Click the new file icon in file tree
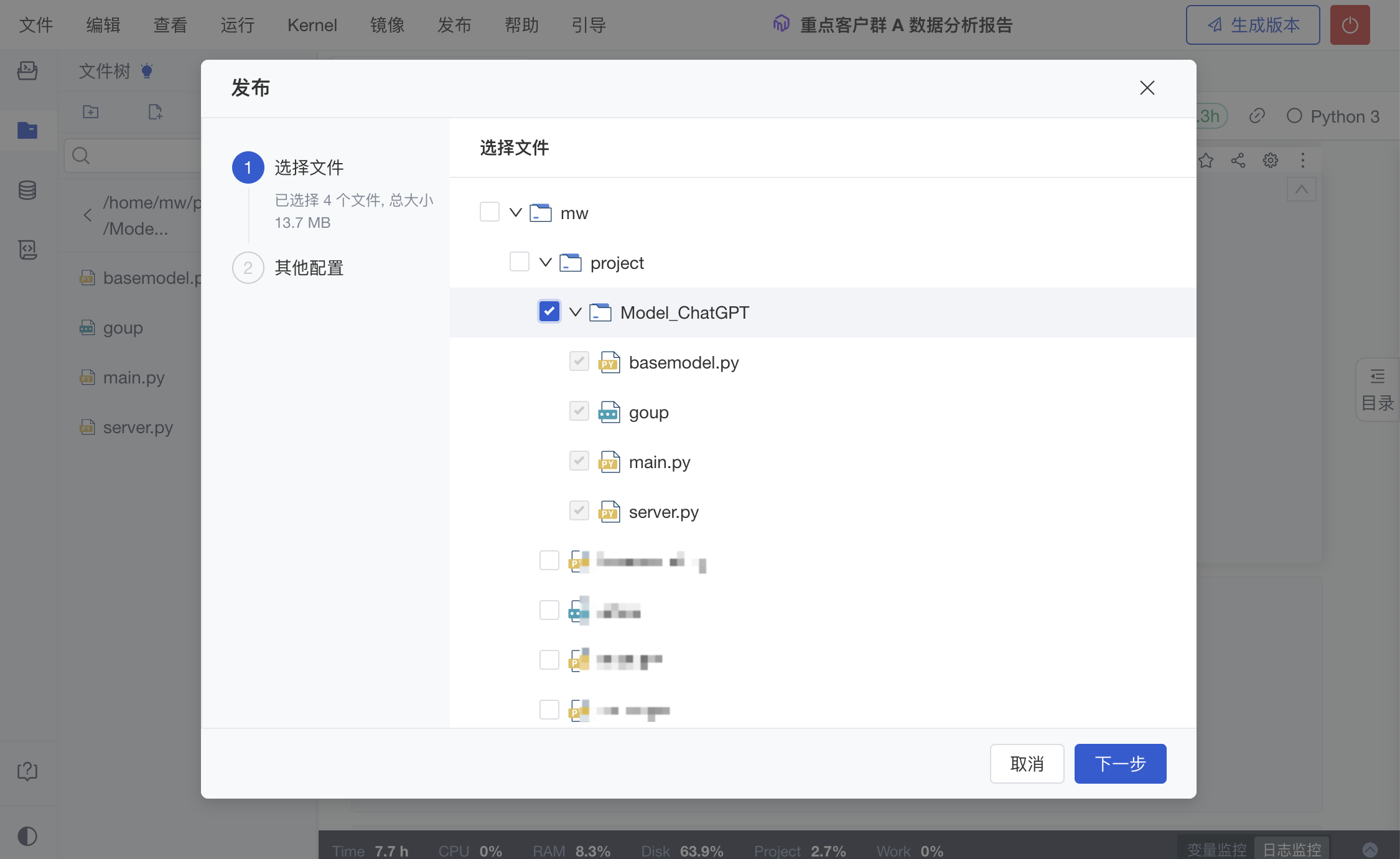The width and height of the screenshot is (1400, 859). [155, 112]
